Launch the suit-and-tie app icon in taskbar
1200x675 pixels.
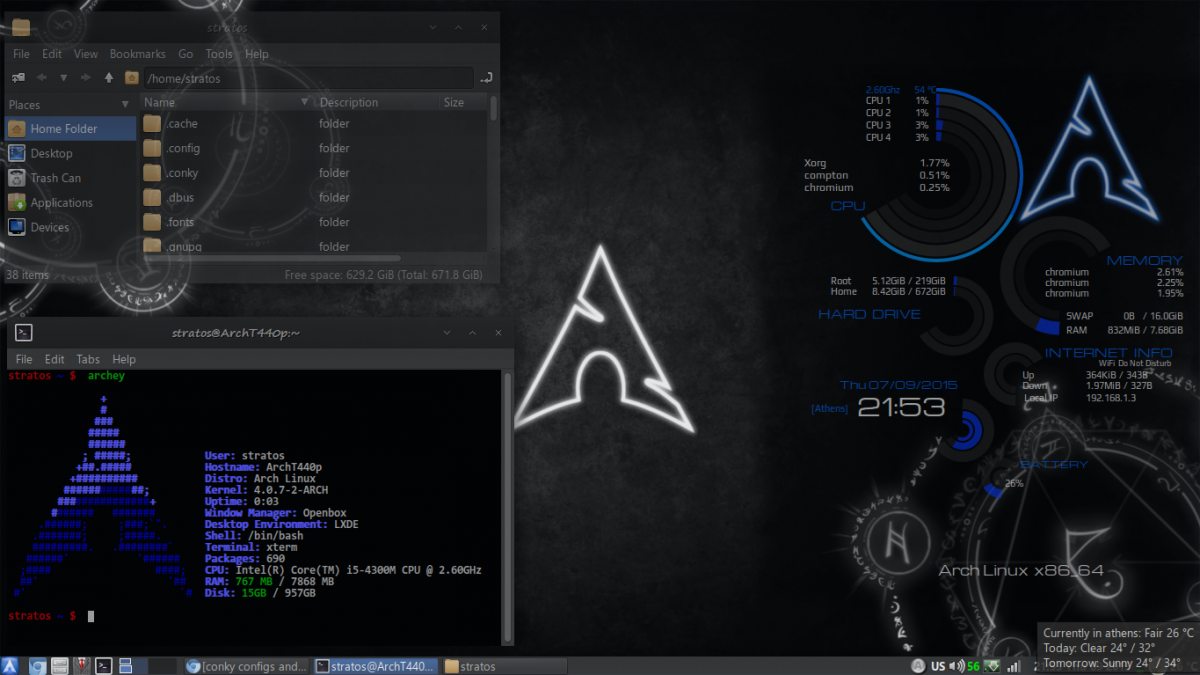point(81,665)
